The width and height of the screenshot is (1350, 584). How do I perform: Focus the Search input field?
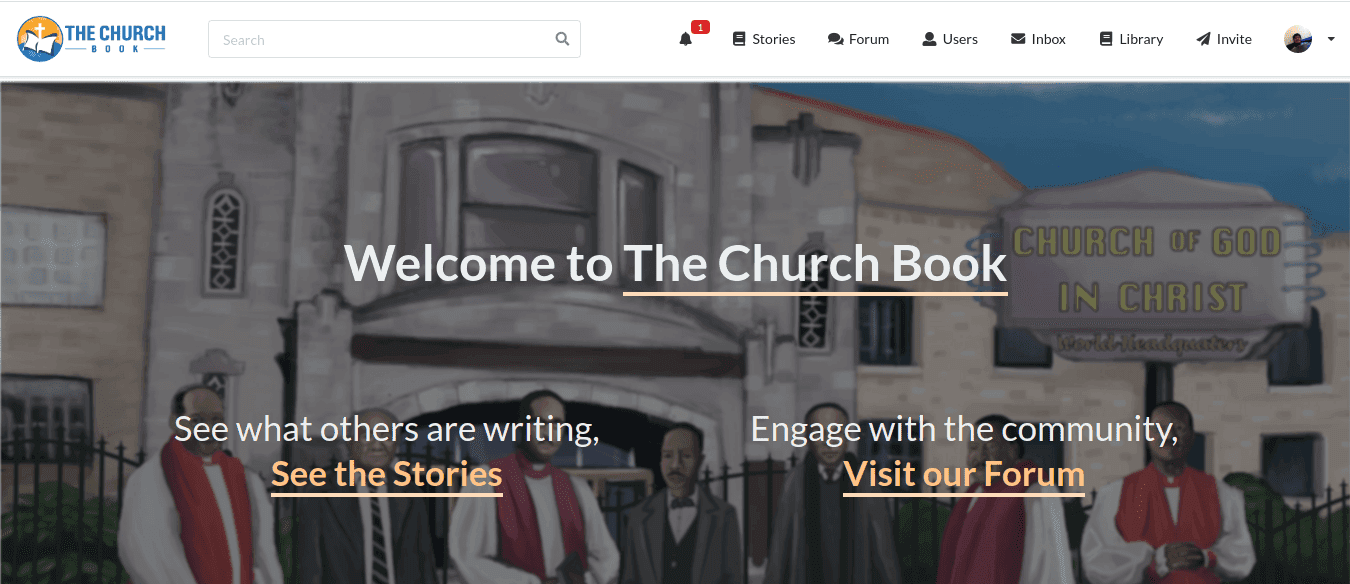click(394, 39)
